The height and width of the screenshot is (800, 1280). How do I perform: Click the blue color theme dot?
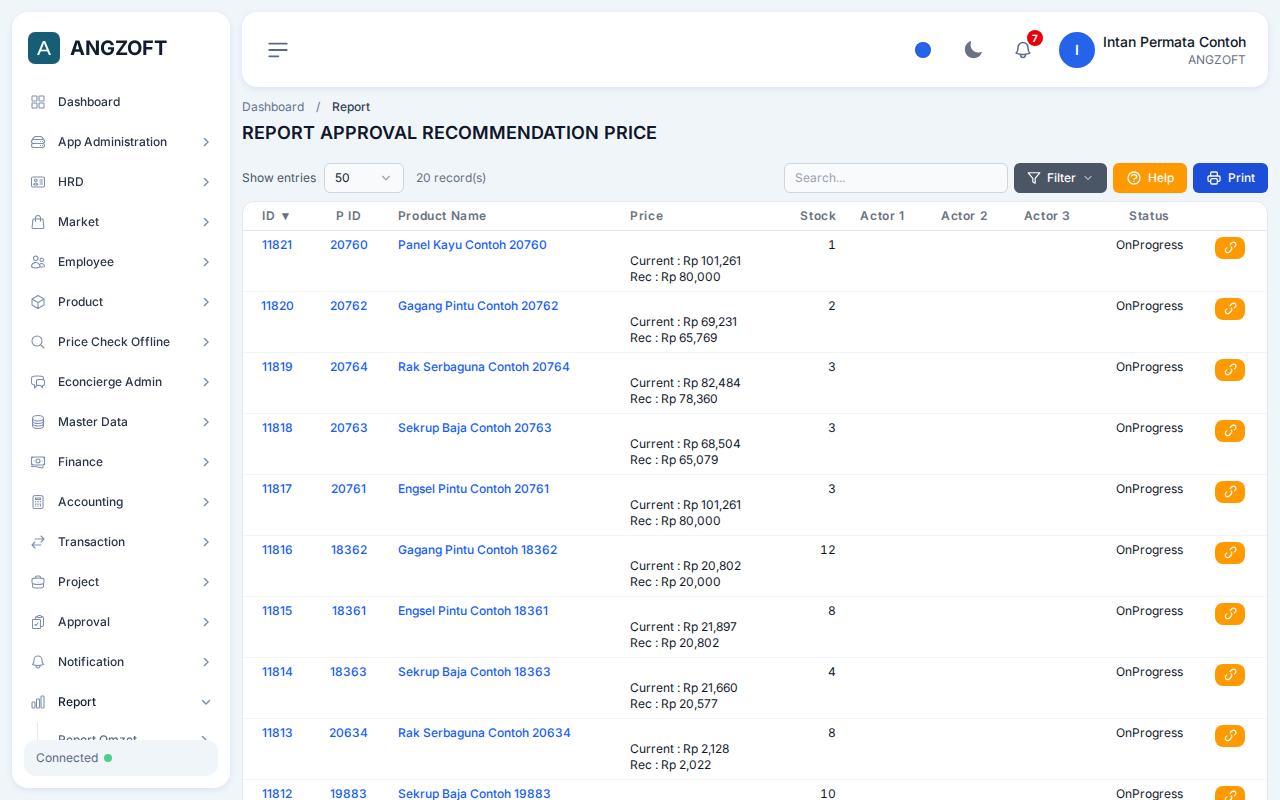(x=923, y=50)
